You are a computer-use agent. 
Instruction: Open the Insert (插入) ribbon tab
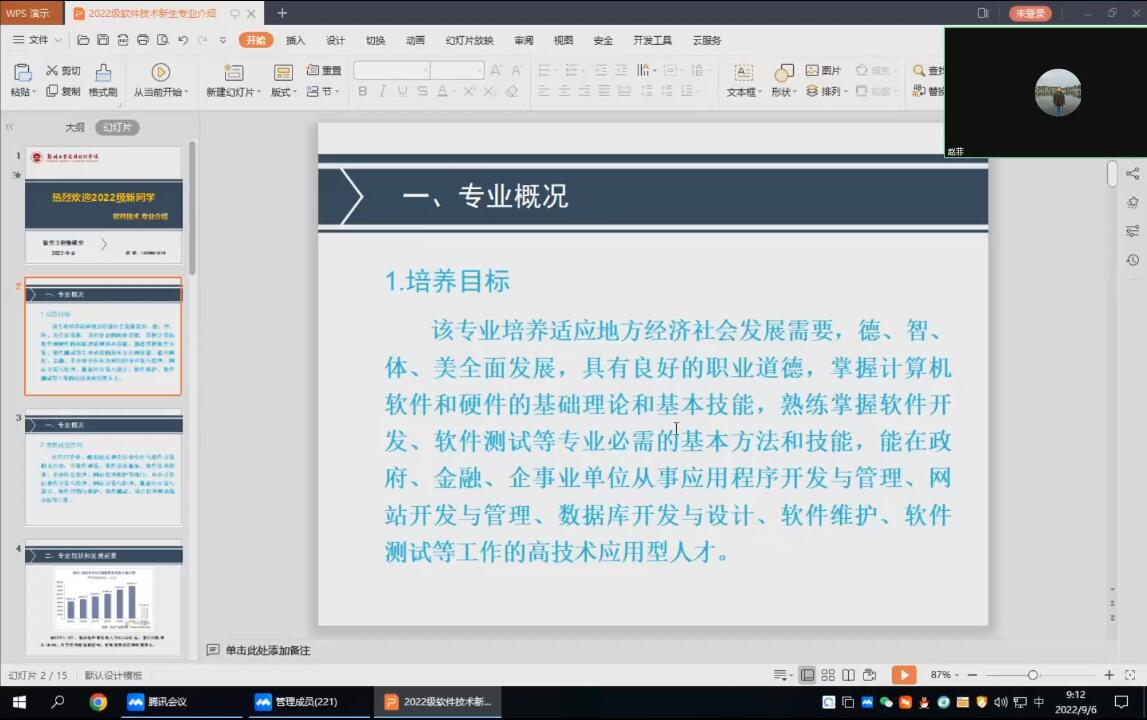(295, 40)
